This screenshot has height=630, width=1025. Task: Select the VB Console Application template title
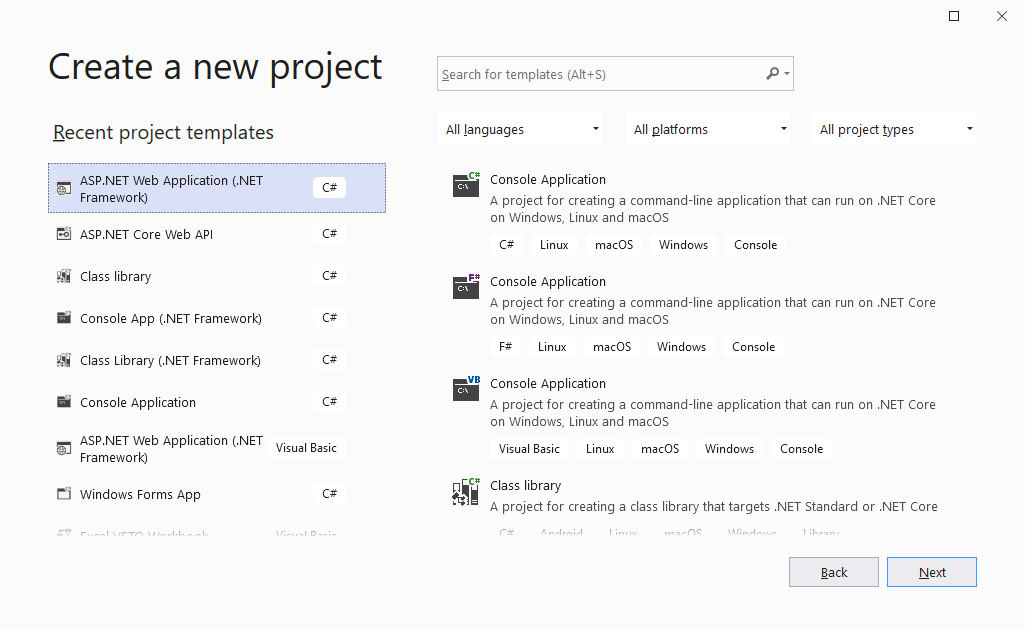548,384
